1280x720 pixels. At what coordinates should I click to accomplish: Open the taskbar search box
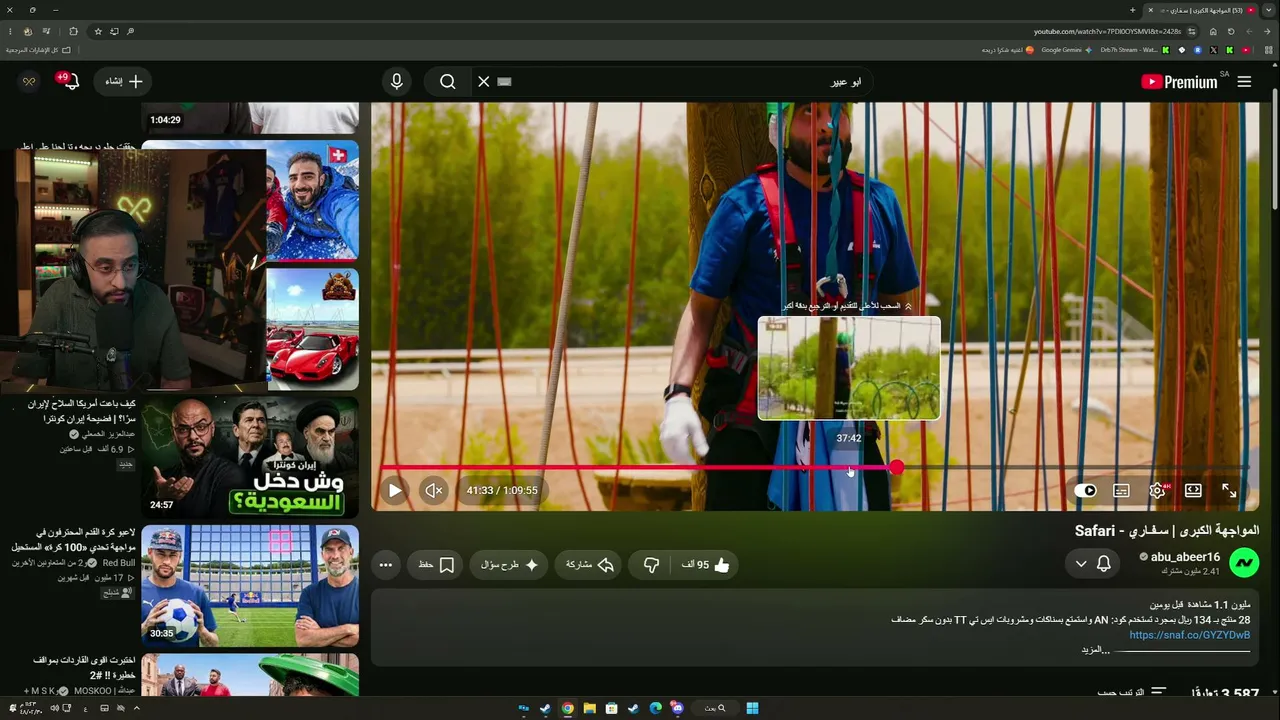pyautogui.click(x=714, y=708)
